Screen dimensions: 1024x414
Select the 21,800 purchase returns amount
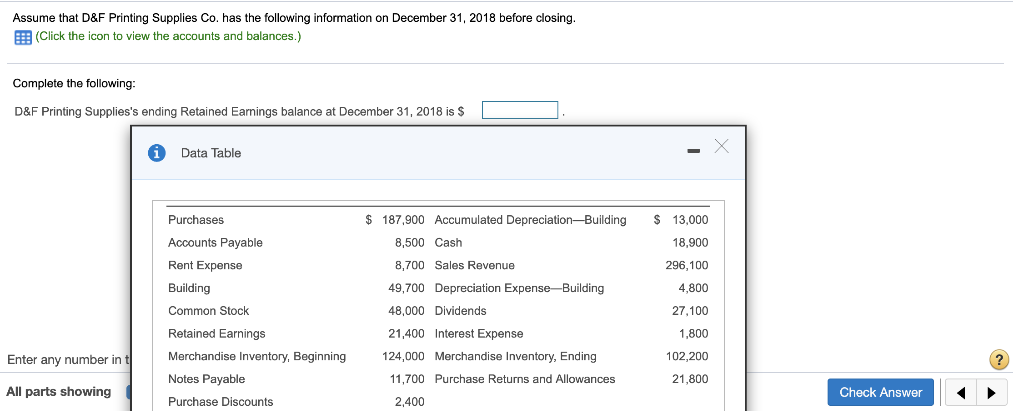point(690,379)
